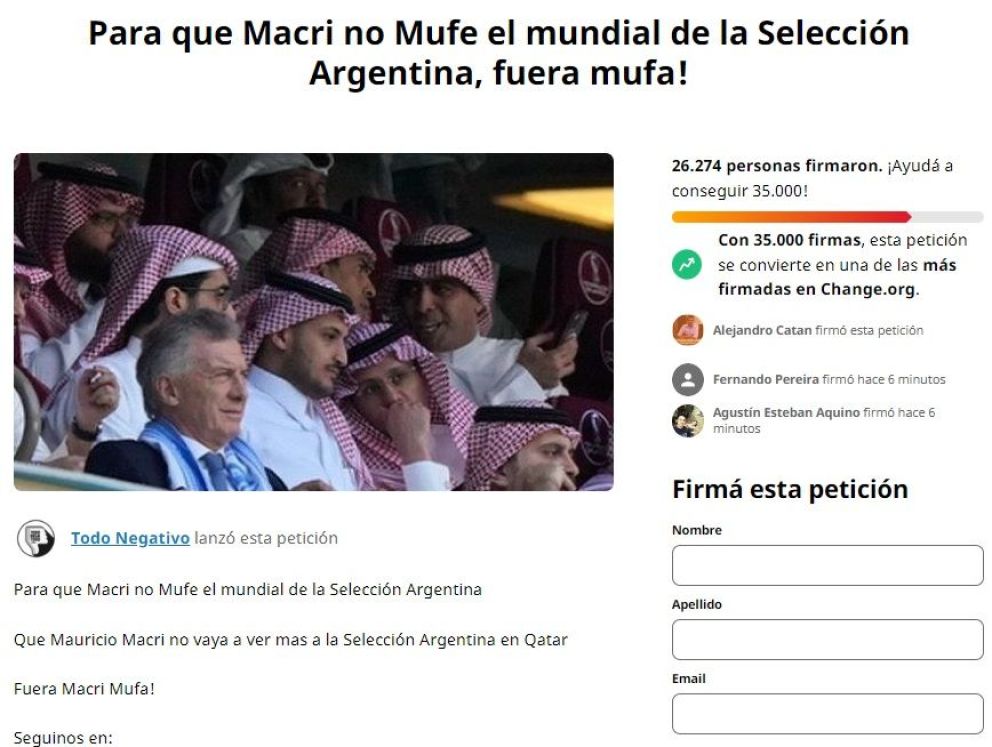
Task: Click the name Agustín Esteban Aquino
Action: pos(786,412)
